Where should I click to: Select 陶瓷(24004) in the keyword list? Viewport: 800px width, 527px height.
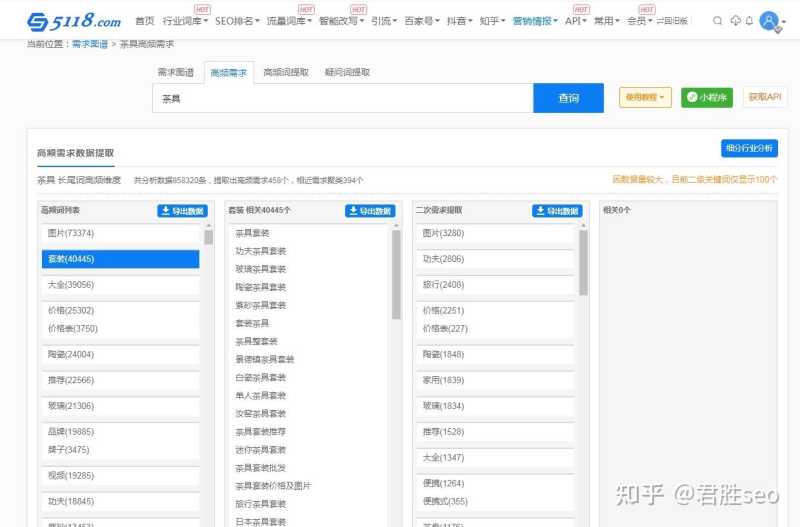coord(120,354)
